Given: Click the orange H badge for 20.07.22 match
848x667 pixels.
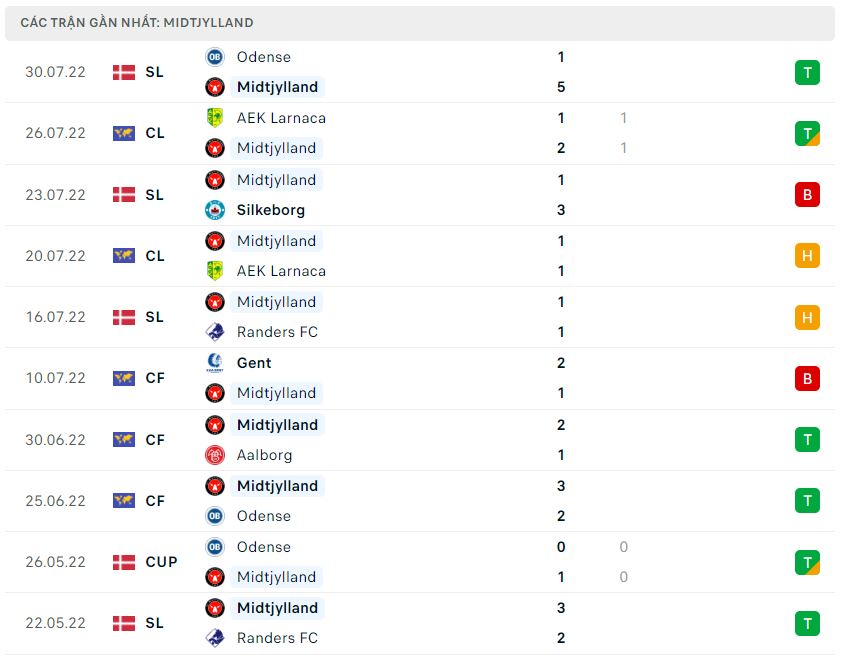Looking at the screenshot, I should 807,256.
